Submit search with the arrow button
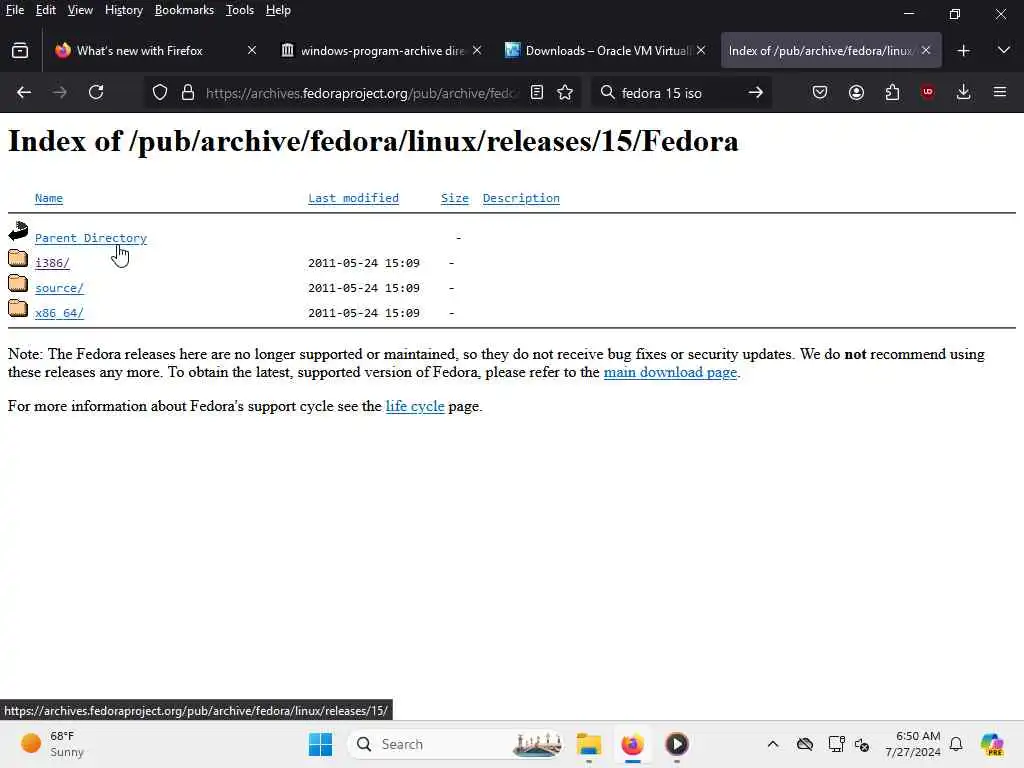 point(756,93)
